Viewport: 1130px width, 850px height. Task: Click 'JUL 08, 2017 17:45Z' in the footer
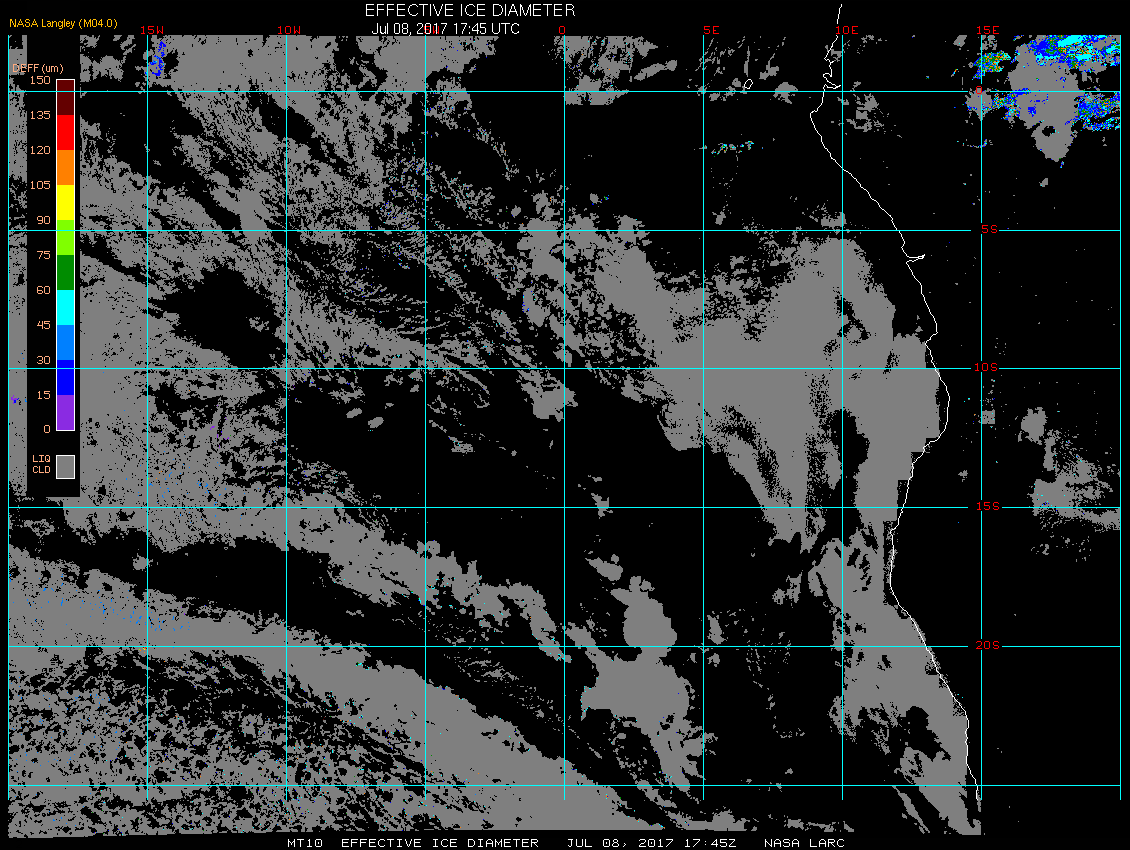(651, 843)
